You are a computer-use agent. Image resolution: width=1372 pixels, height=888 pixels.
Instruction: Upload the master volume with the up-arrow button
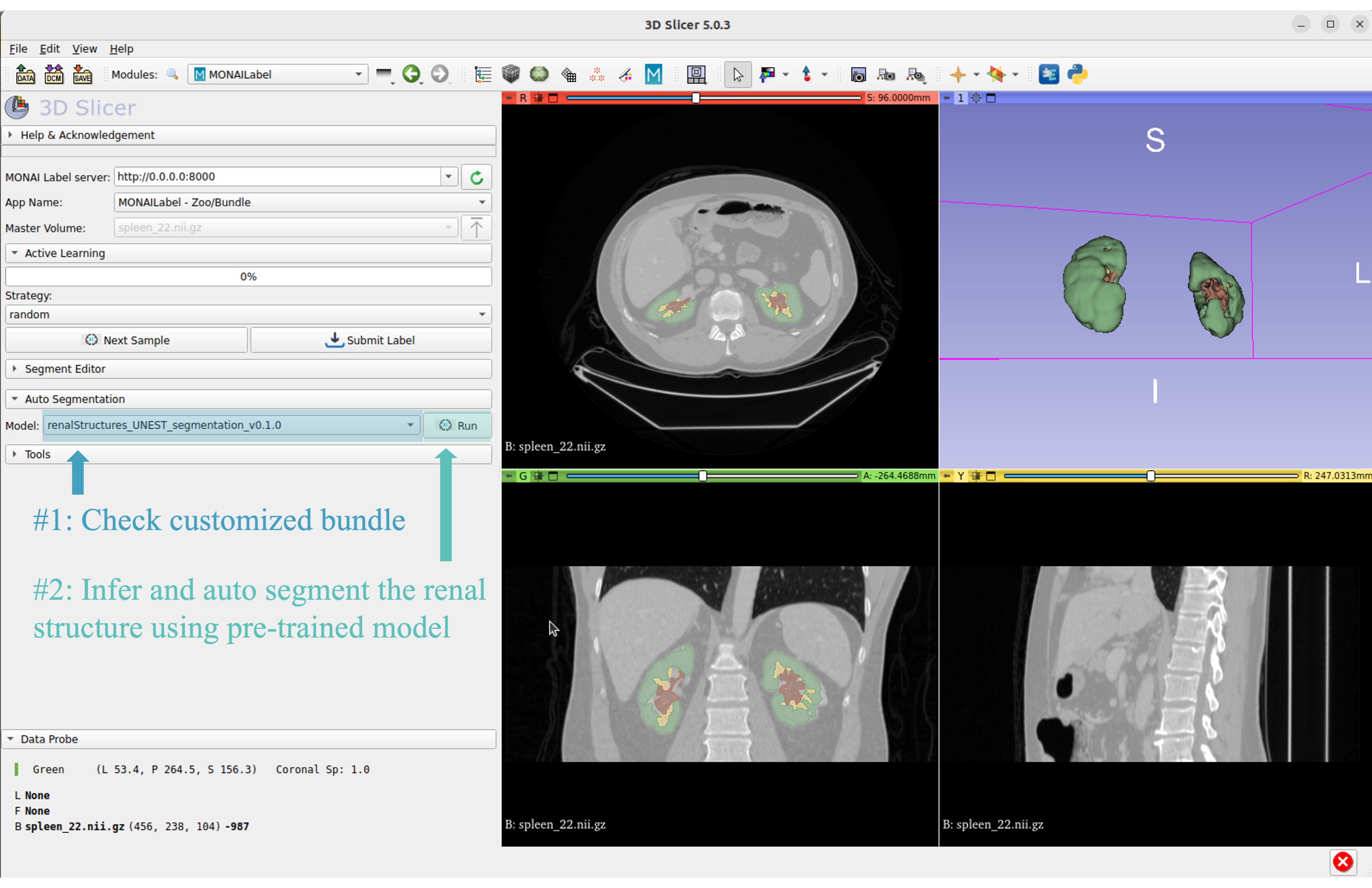click(476, 228)
